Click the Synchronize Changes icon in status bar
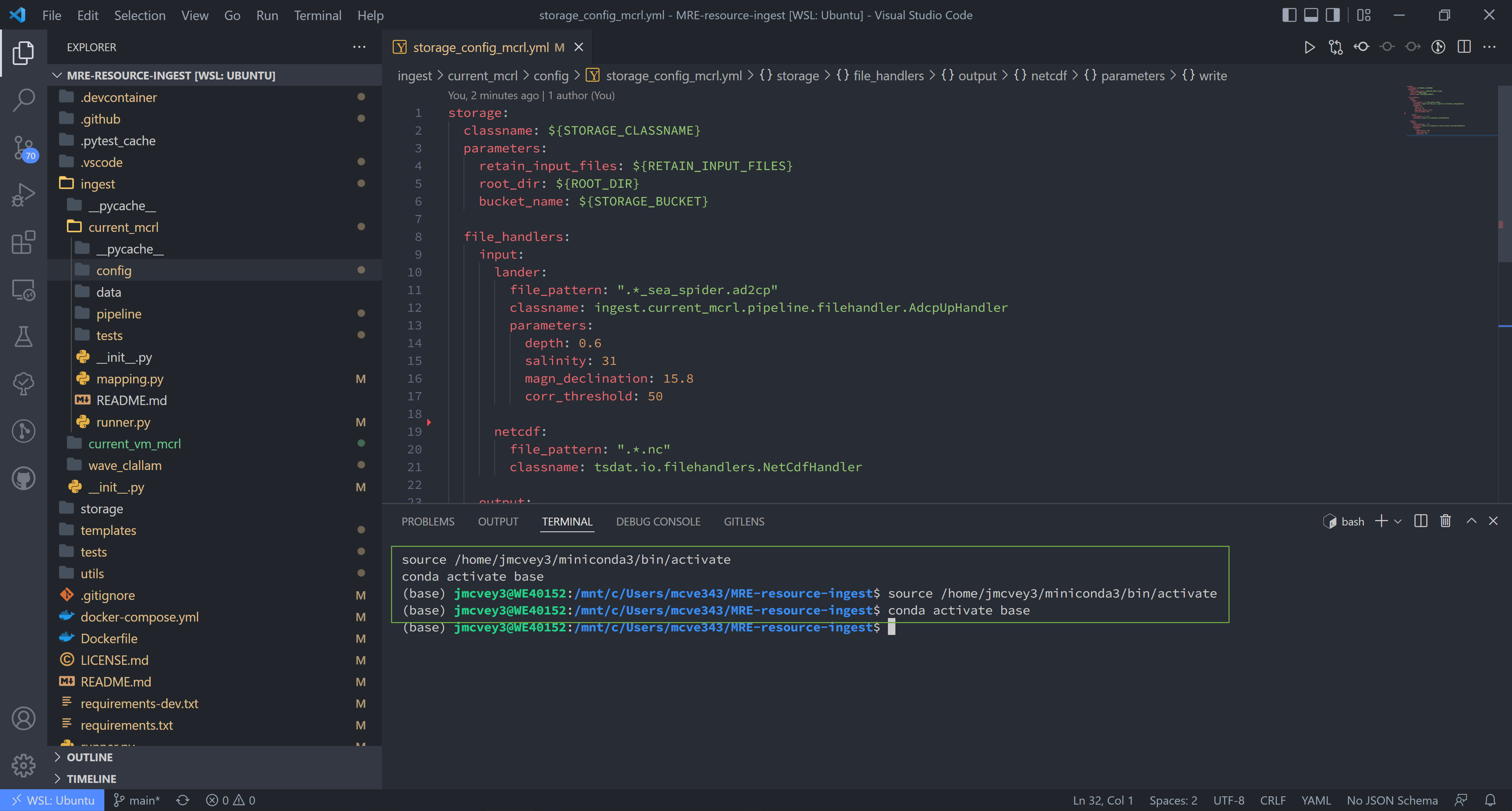The image size is (1512, 811). tap(182, 800)
